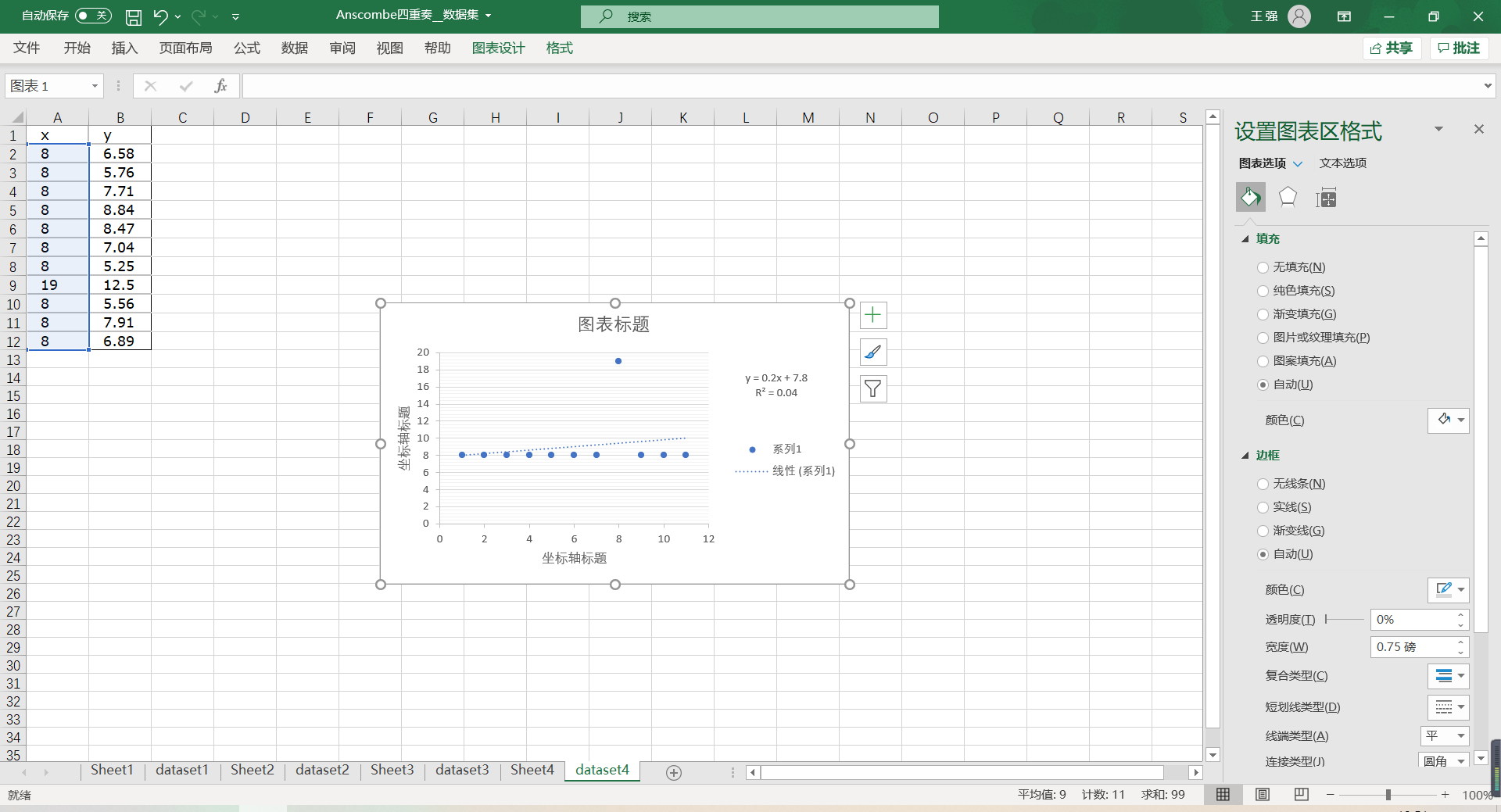This screenshot has height=812, width=1501.
Task: Click the Chart Filters funnel button
Action: (873, 388)
